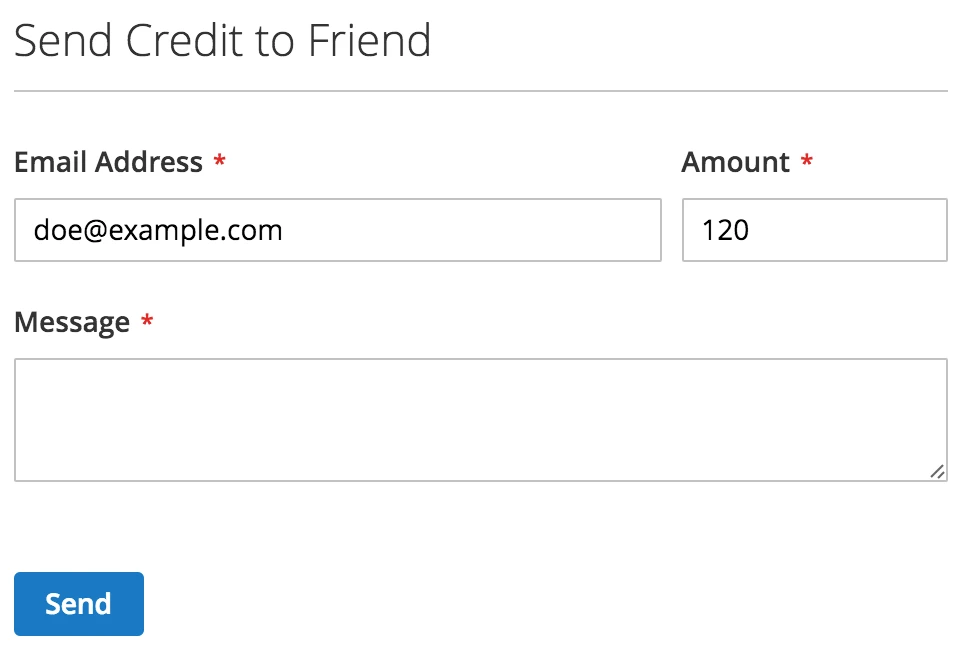Viewport: 980px width, 658px height.
Task: Place cursor in the Message text area
Action: tap(480, 420)
